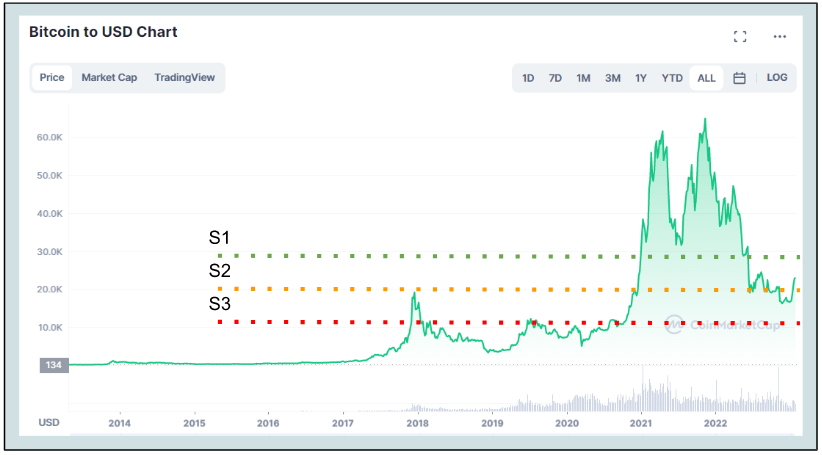Viewport: 822px width, 455px height.
Task: Select the YTD time range
Action: pyautogui.click(x=672, y=78)
